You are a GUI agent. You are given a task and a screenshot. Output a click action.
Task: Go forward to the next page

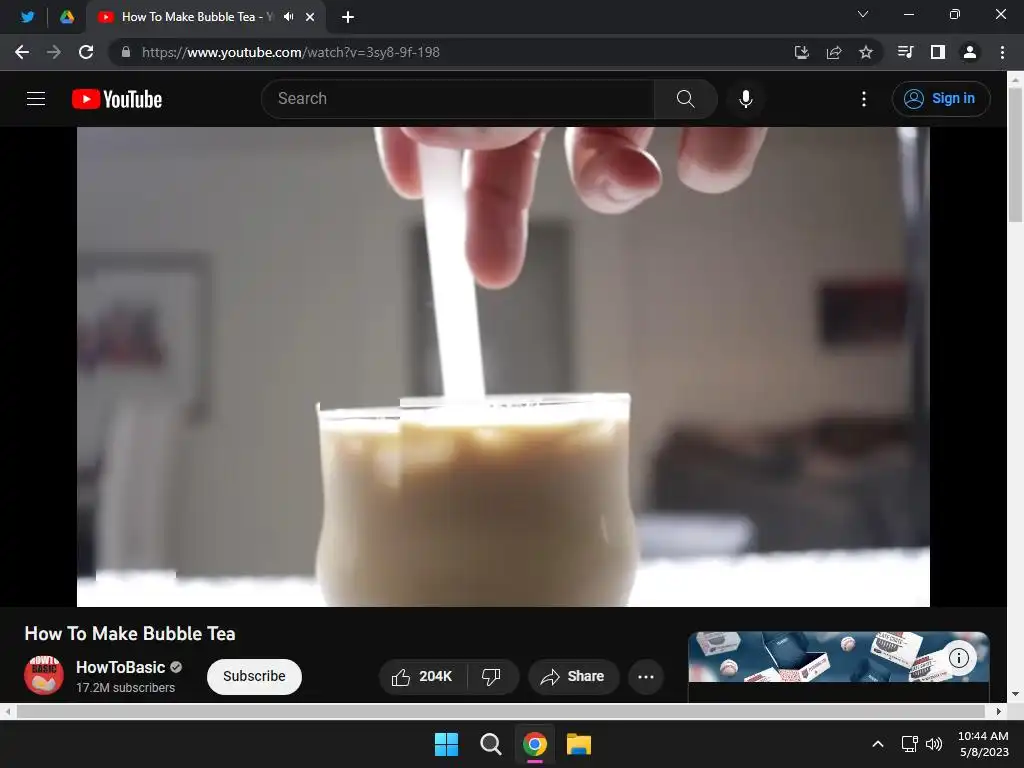point(54,52)
